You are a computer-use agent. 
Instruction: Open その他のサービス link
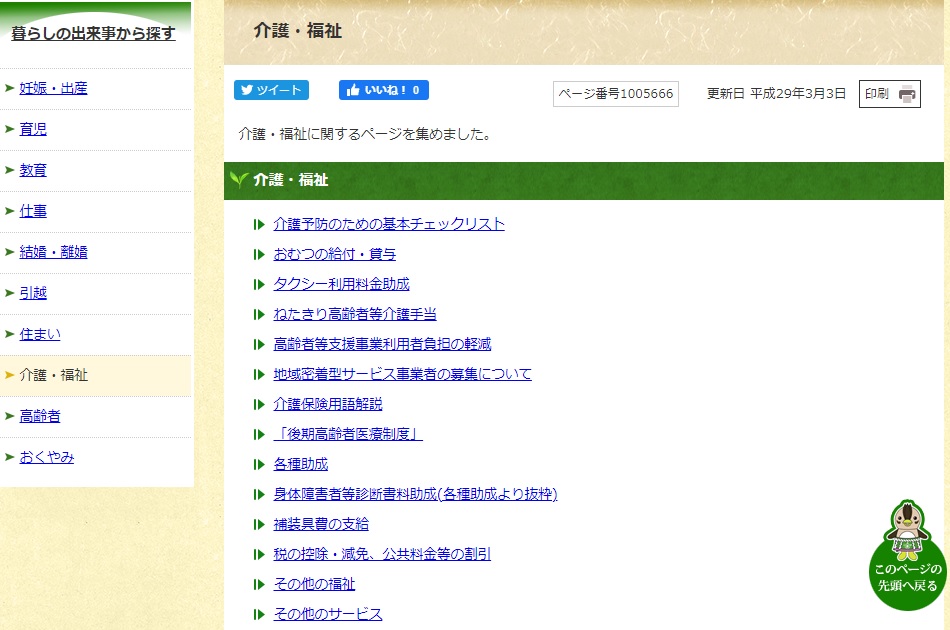(328, 614)
